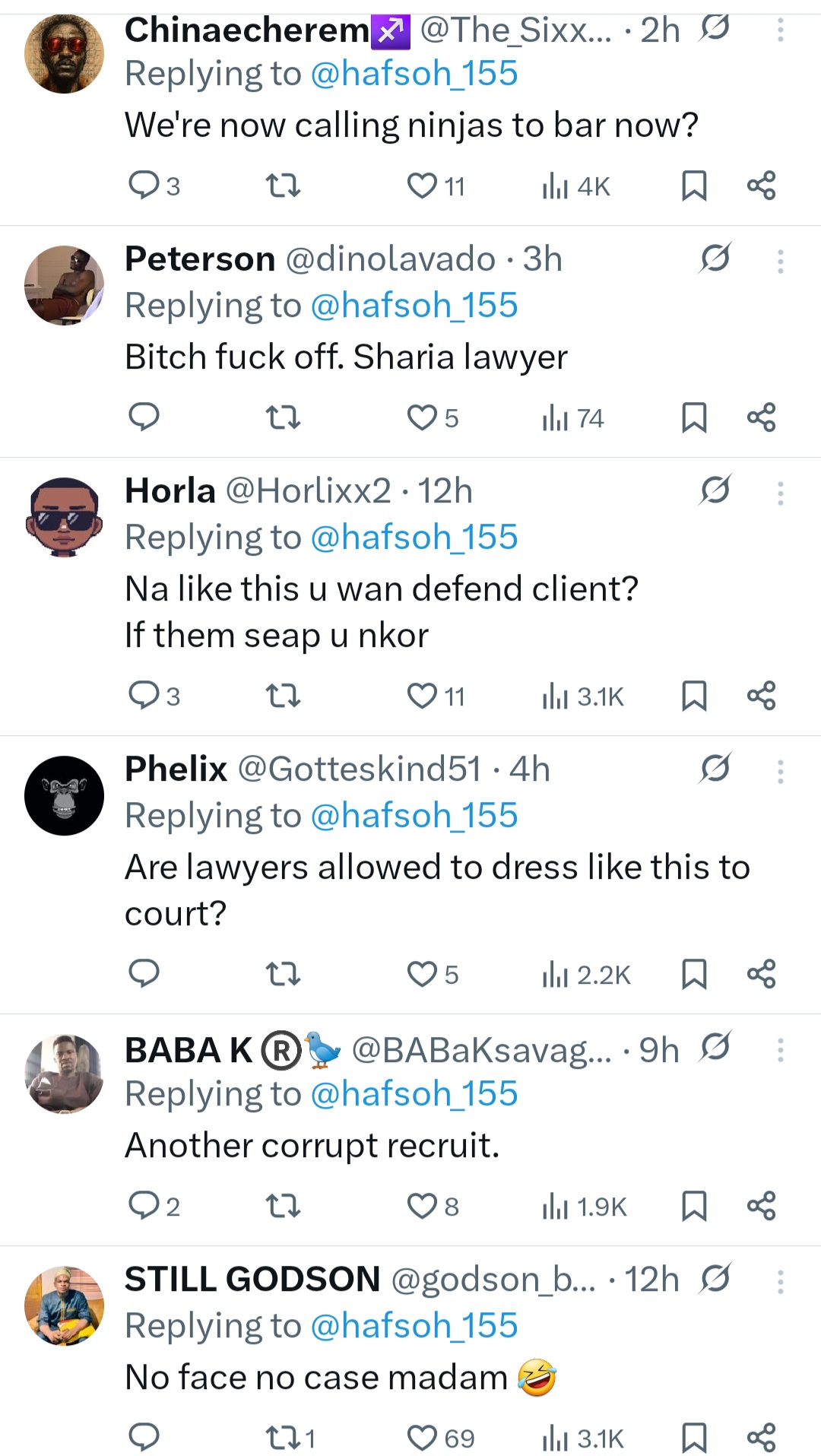
Task: Repost STILL GODSON's tweet
Action: pyautogui.click(x=283, y=1438)
